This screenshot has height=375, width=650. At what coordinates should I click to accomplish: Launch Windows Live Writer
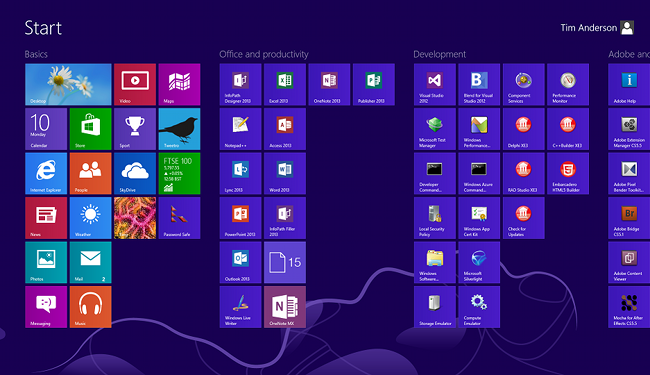tap(240, 307)
